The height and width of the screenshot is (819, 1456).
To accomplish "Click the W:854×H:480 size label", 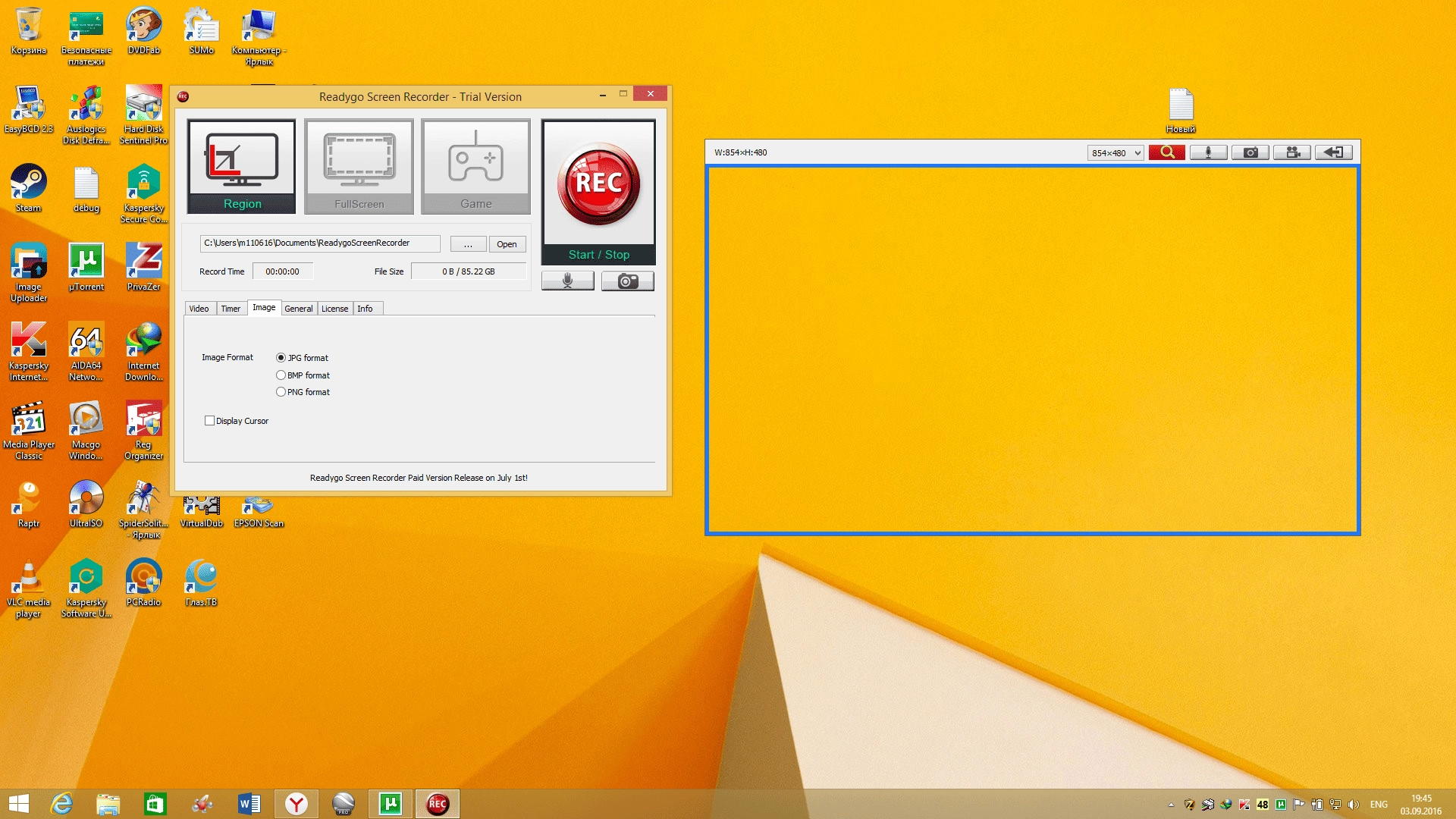I will pos(741,152).
